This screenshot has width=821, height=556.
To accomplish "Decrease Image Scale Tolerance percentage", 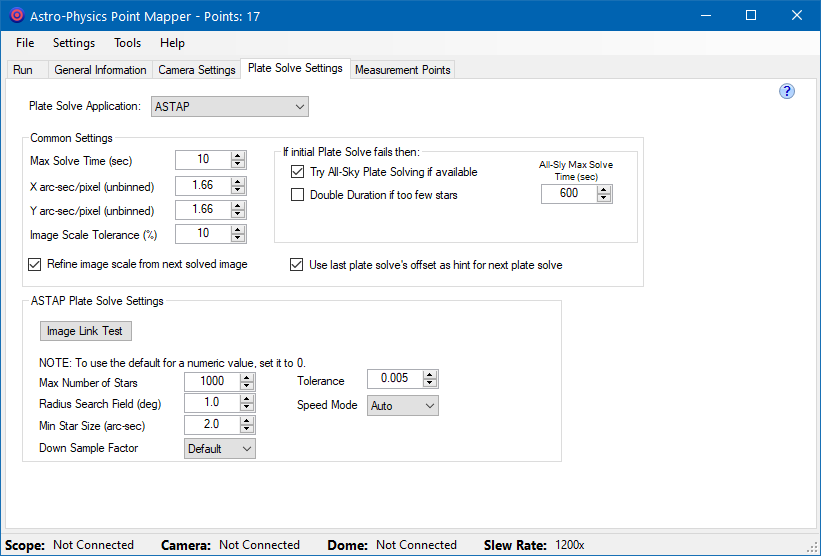I will pos(238,238).
